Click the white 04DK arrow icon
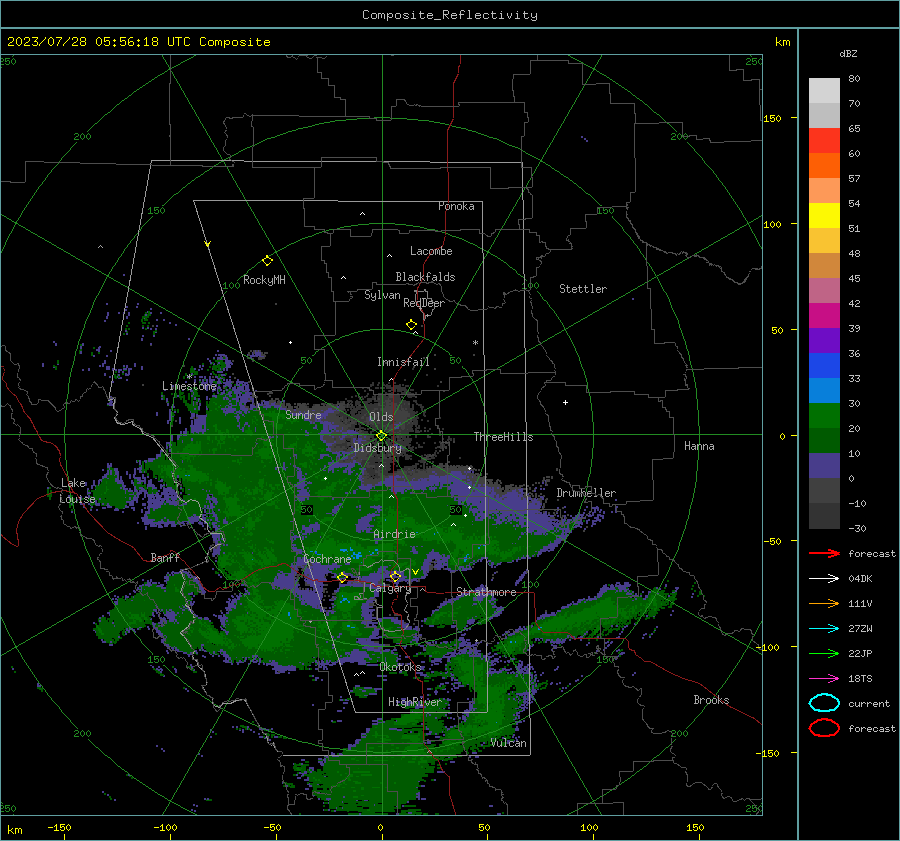Image resolution: width=900 pixels, height=841 pixels. [x=824, y=579]
